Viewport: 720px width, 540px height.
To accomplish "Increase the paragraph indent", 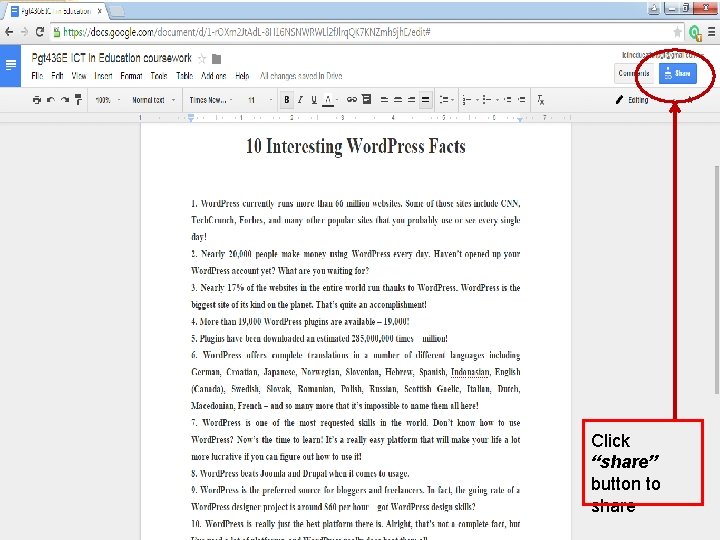I will click(521, 100).
